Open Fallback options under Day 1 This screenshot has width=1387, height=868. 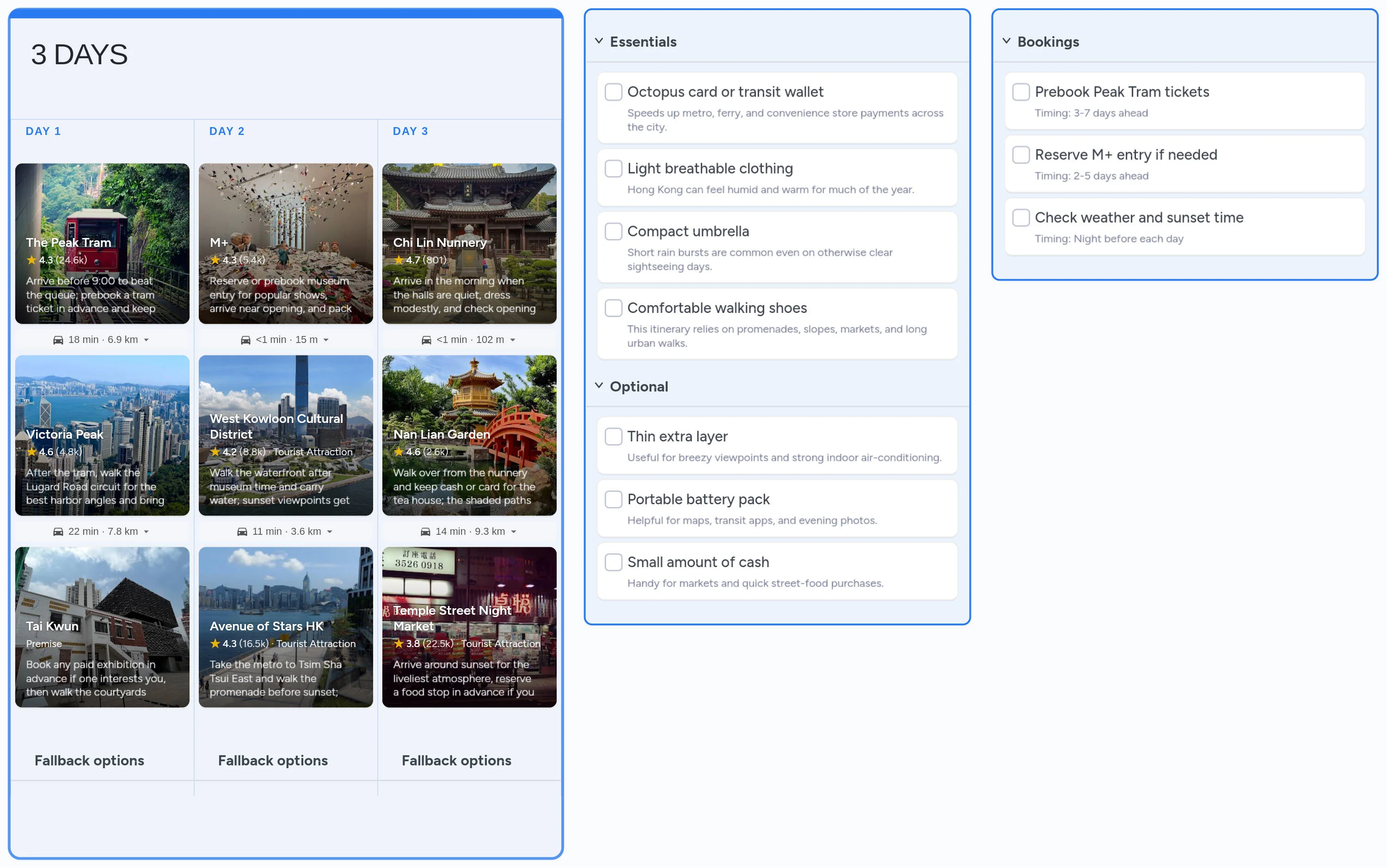click(90, 760)
